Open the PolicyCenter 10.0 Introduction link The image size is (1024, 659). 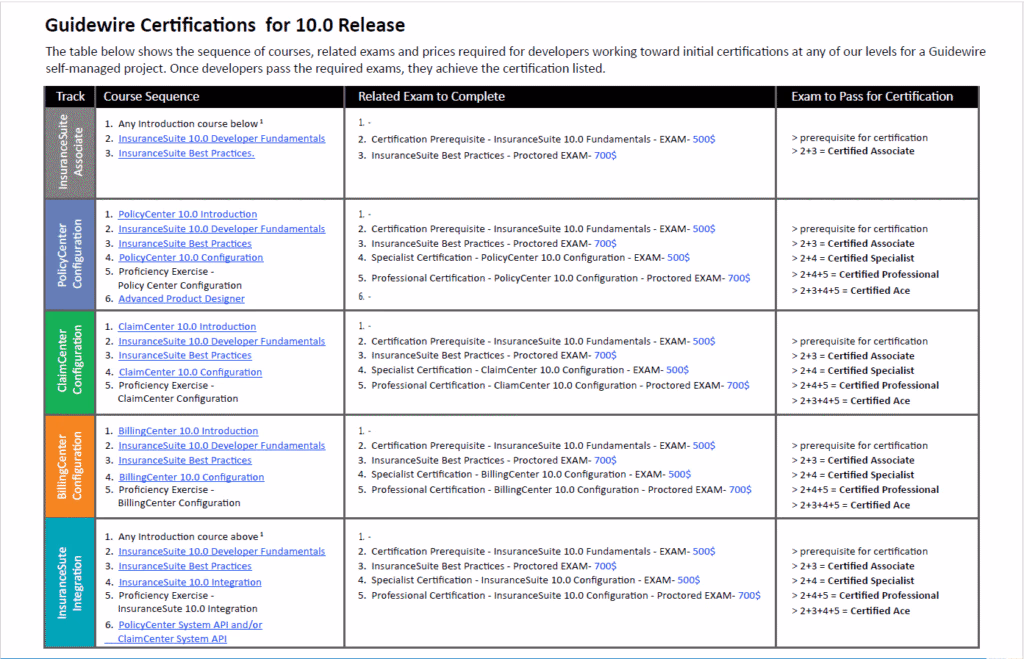[x=187, y=214]
